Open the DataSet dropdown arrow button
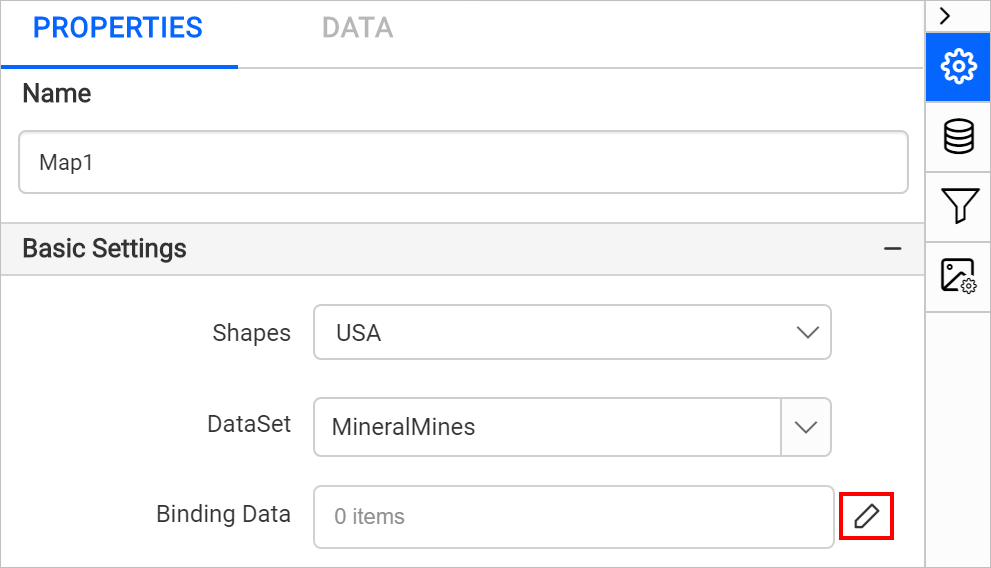This screenshot has width=991, height=568. pos(806,427)
